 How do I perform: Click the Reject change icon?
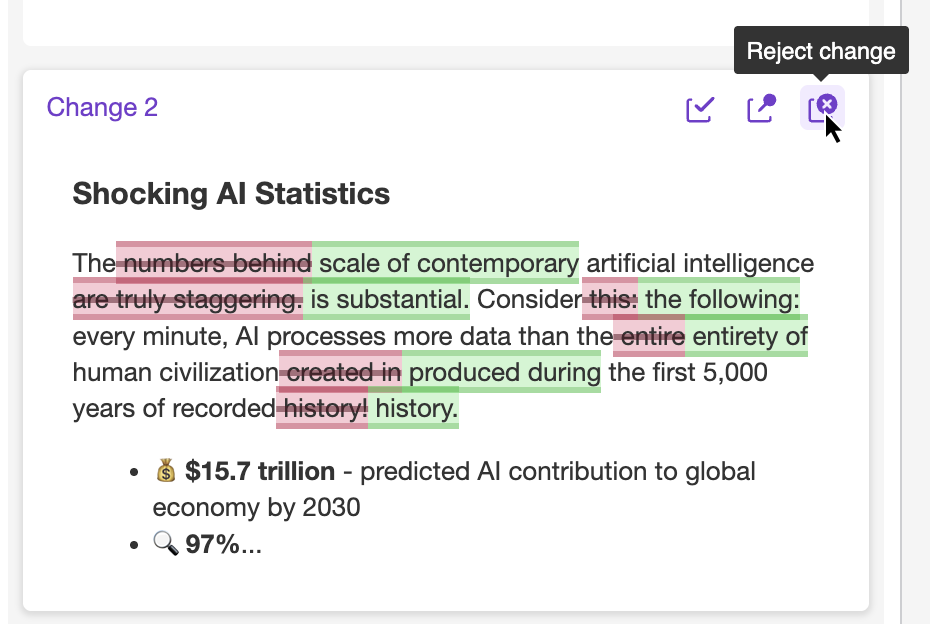824,107
